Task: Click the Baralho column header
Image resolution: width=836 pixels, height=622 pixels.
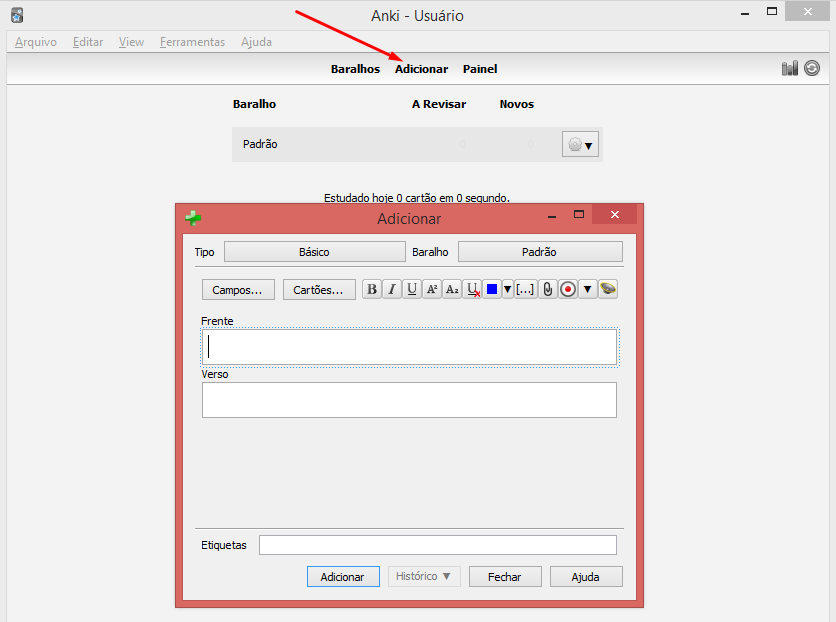Action: click(x=254, y=104)
